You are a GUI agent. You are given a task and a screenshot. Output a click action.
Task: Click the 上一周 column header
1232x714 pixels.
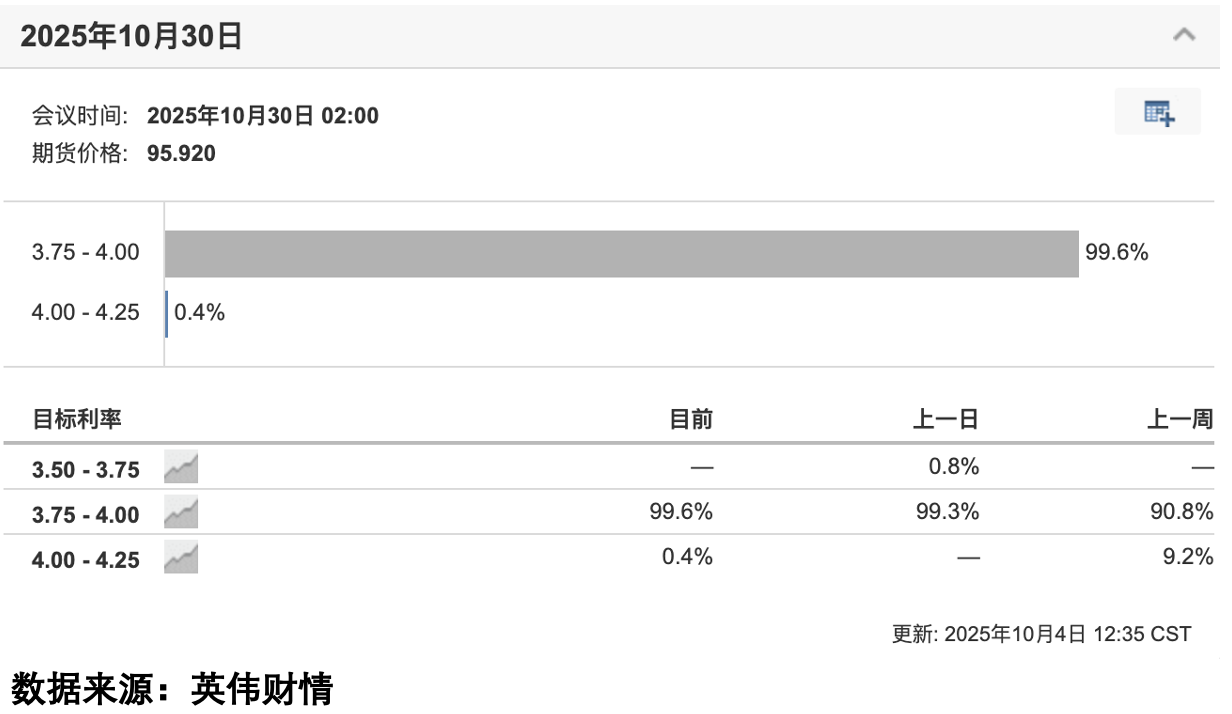pos(1179,420)
